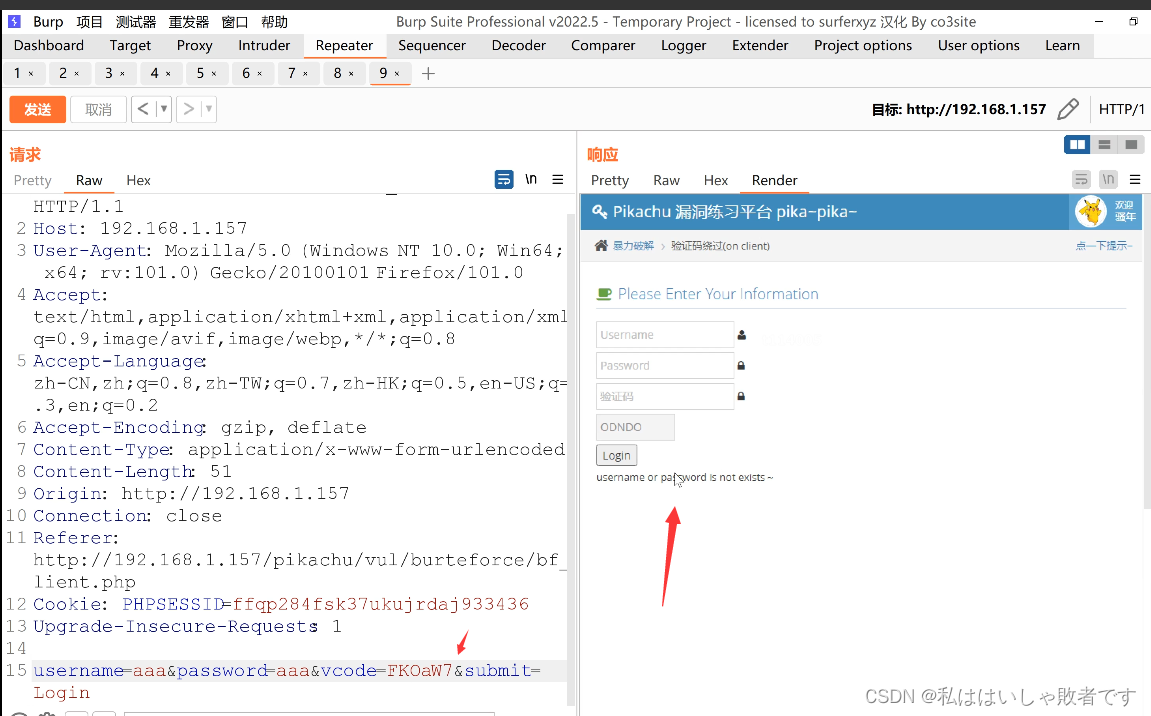Click the Login button in rendered page
Image resolution: width=1151 pixels, height=716 pixels.
point(617,455)
